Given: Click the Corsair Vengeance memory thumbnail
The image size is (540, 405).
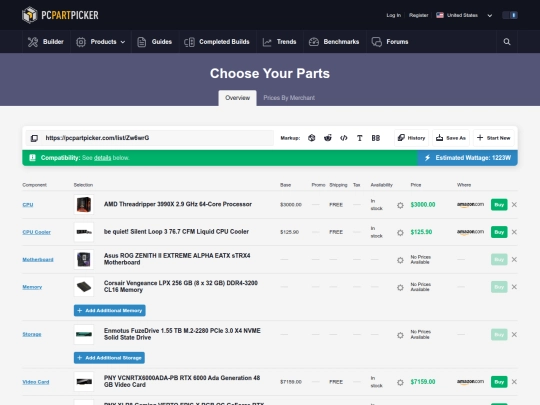Looking at the screenshot, I should (84, 287).
